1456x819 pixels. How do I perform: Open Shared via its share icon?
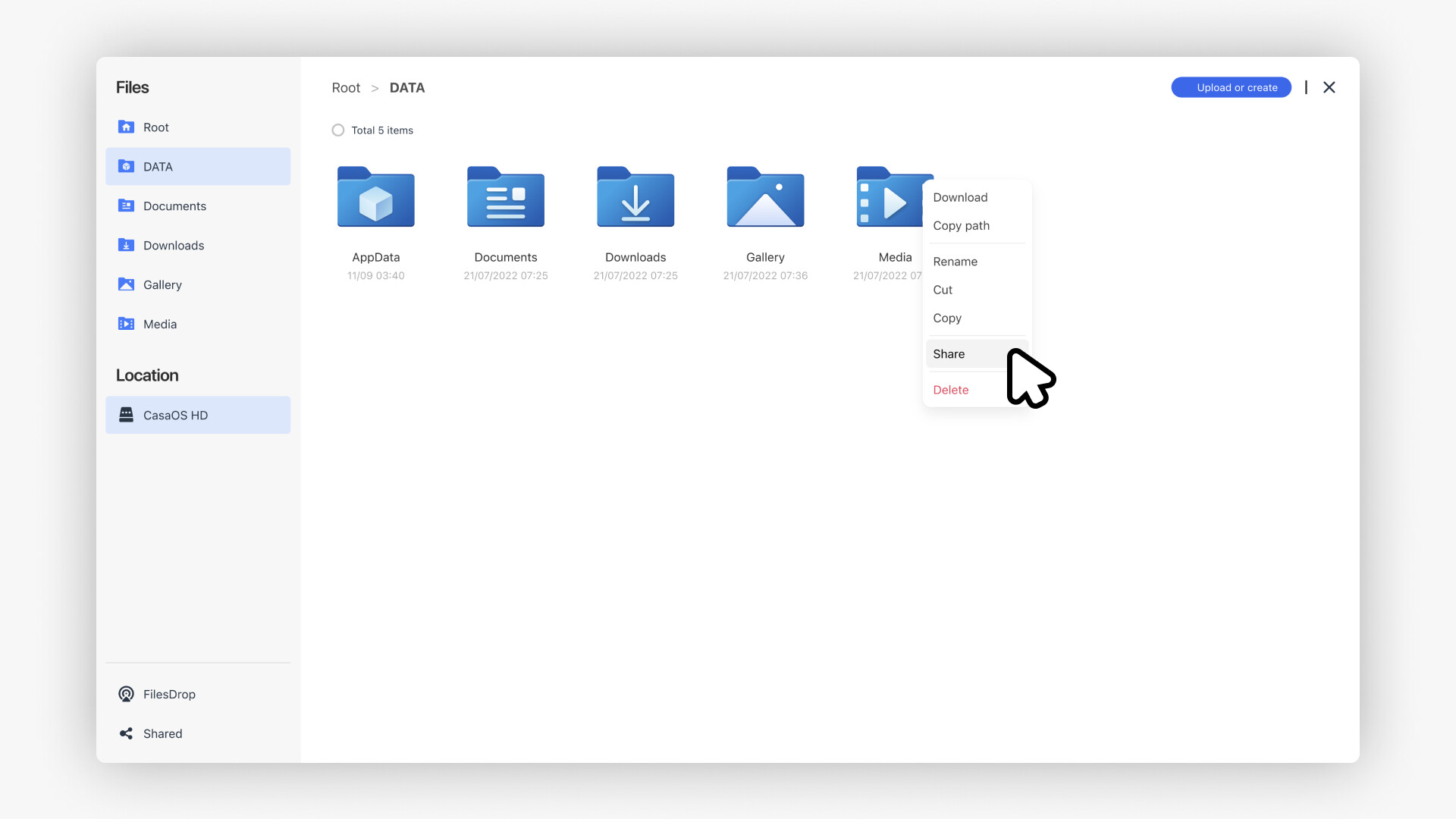coord(126,733)
